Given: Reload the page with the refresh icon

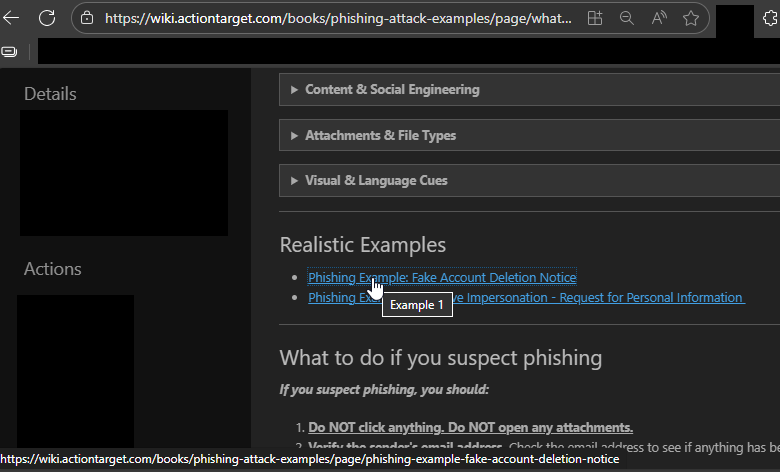Looking at the screenshot, I should pyautogui.click(x=47, y=18).
